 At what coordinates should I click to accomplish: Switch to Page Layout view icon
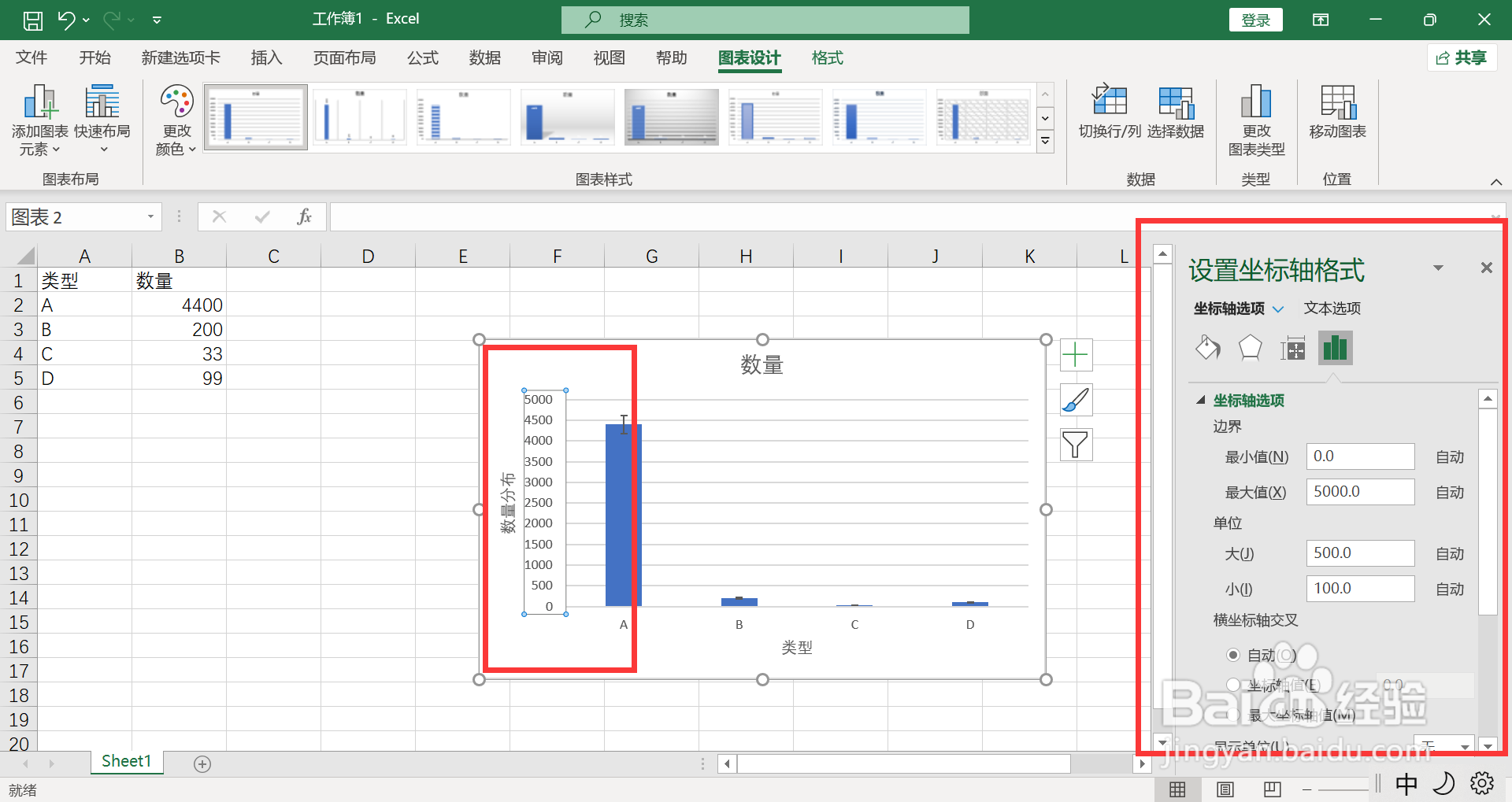pos(1225,789)
